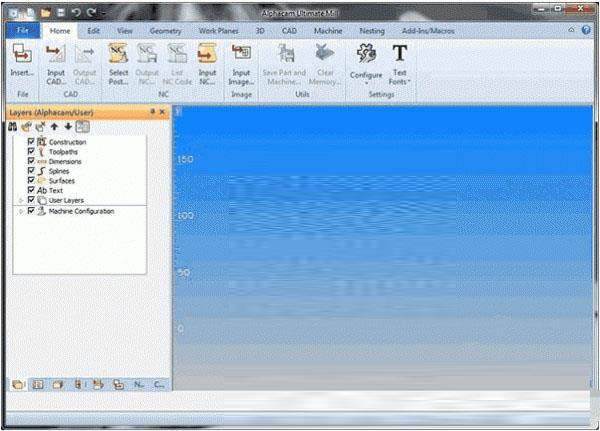
Task: Uncheck the Construction layer checkbox
Action: click(x=31, y=141)
